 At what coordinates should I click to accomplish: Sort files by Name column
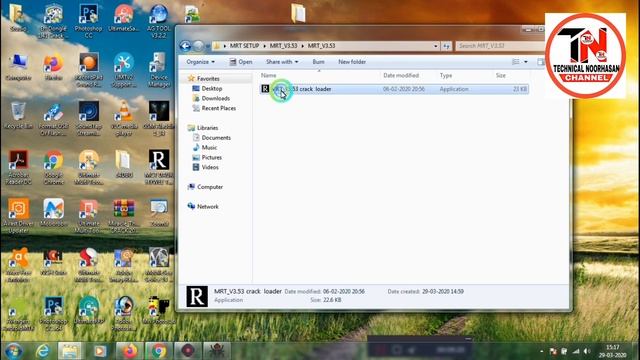269,76
